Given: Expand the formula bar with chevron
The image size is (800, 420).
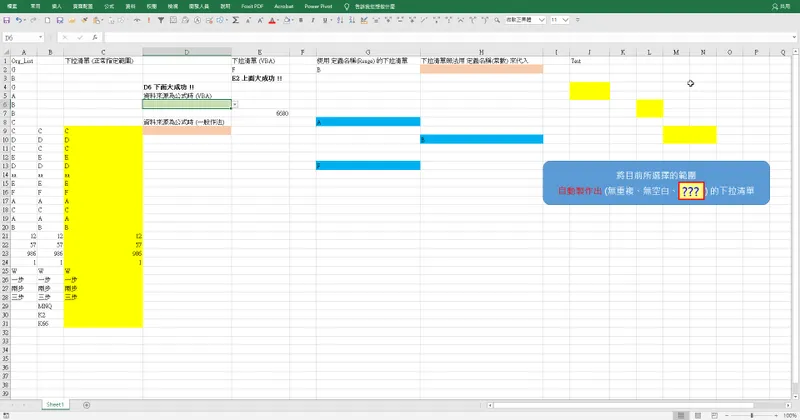Looking at the screenshot, I should (794, 37).
